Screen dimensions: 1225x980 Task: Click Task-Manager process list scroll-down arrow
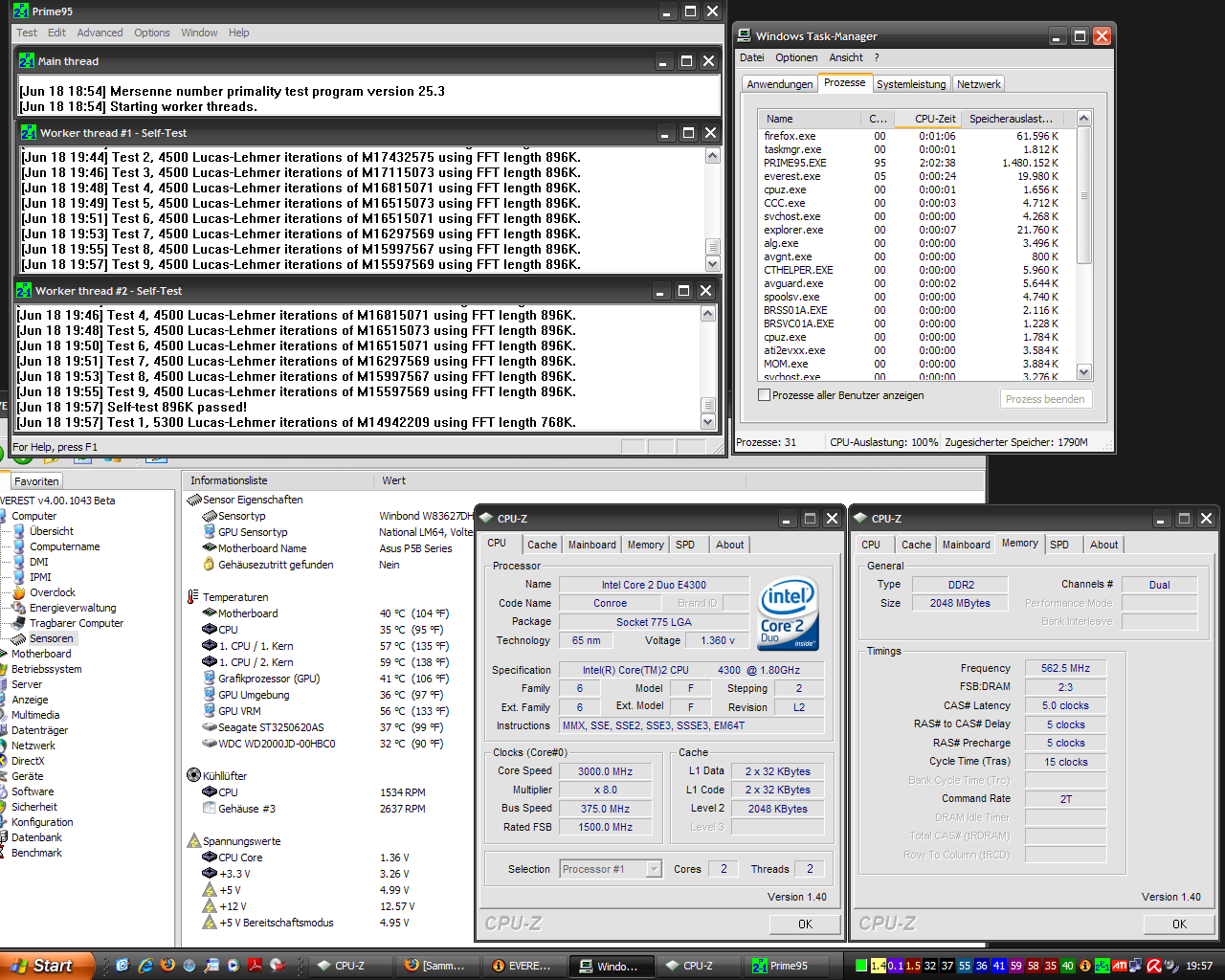[x=1084, y=371]
